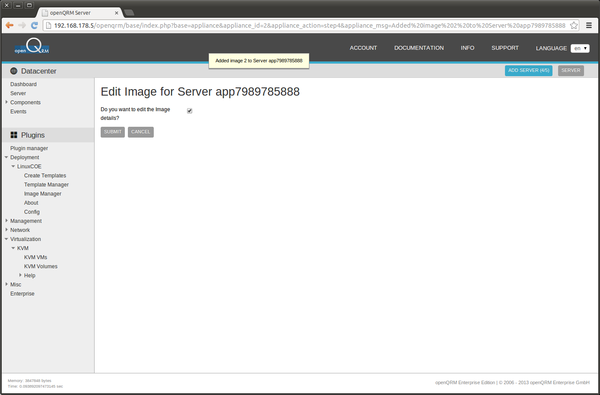Open the Account menu
600x395 pixels.
click(363, 48)
